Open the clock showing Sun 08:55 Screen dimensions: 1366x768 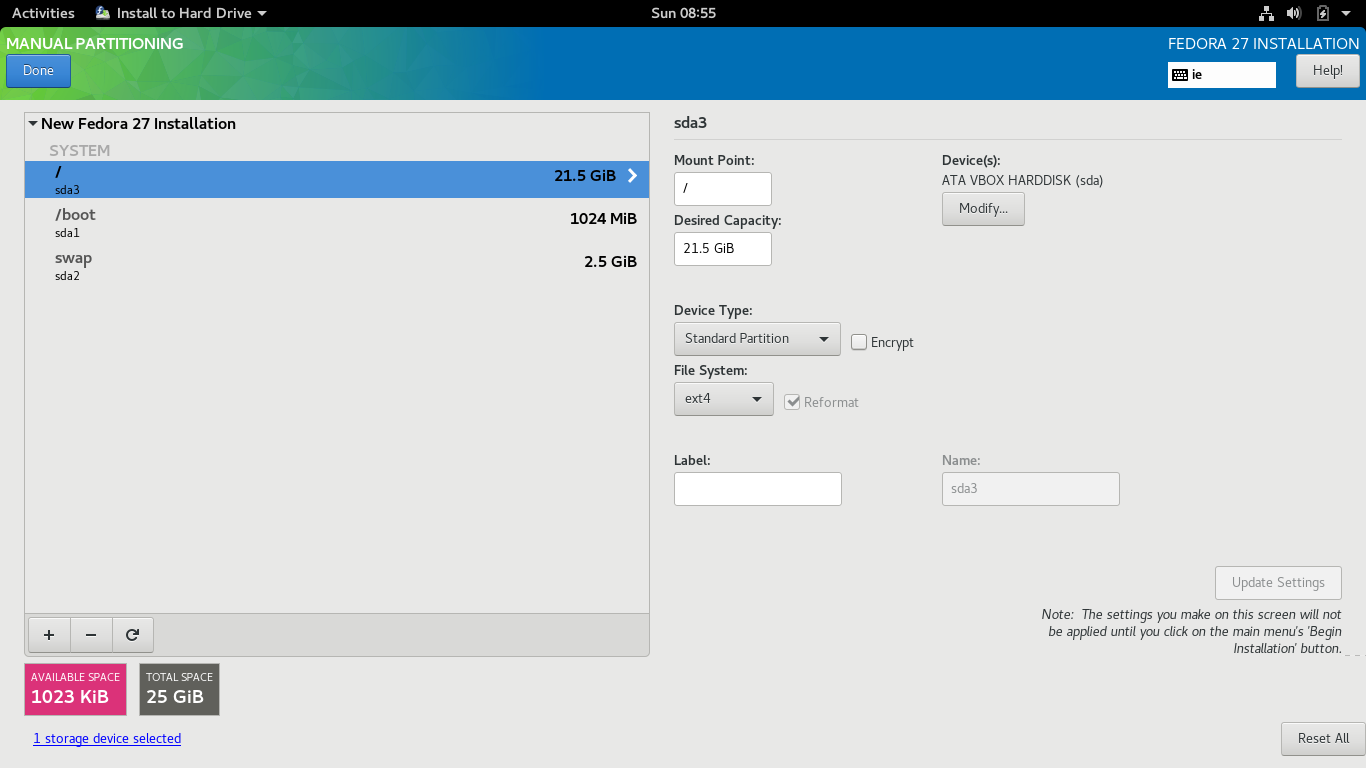[683, 13]
